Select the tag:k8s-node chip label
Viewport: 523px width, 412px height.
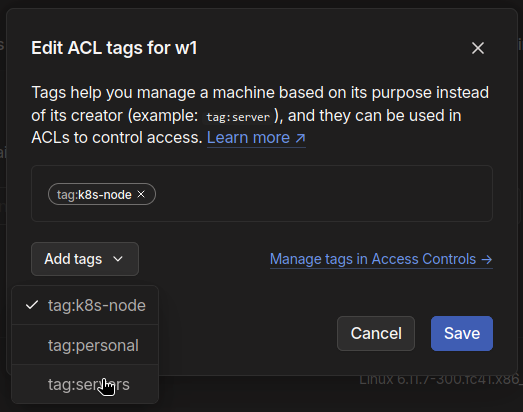(94, 194)
